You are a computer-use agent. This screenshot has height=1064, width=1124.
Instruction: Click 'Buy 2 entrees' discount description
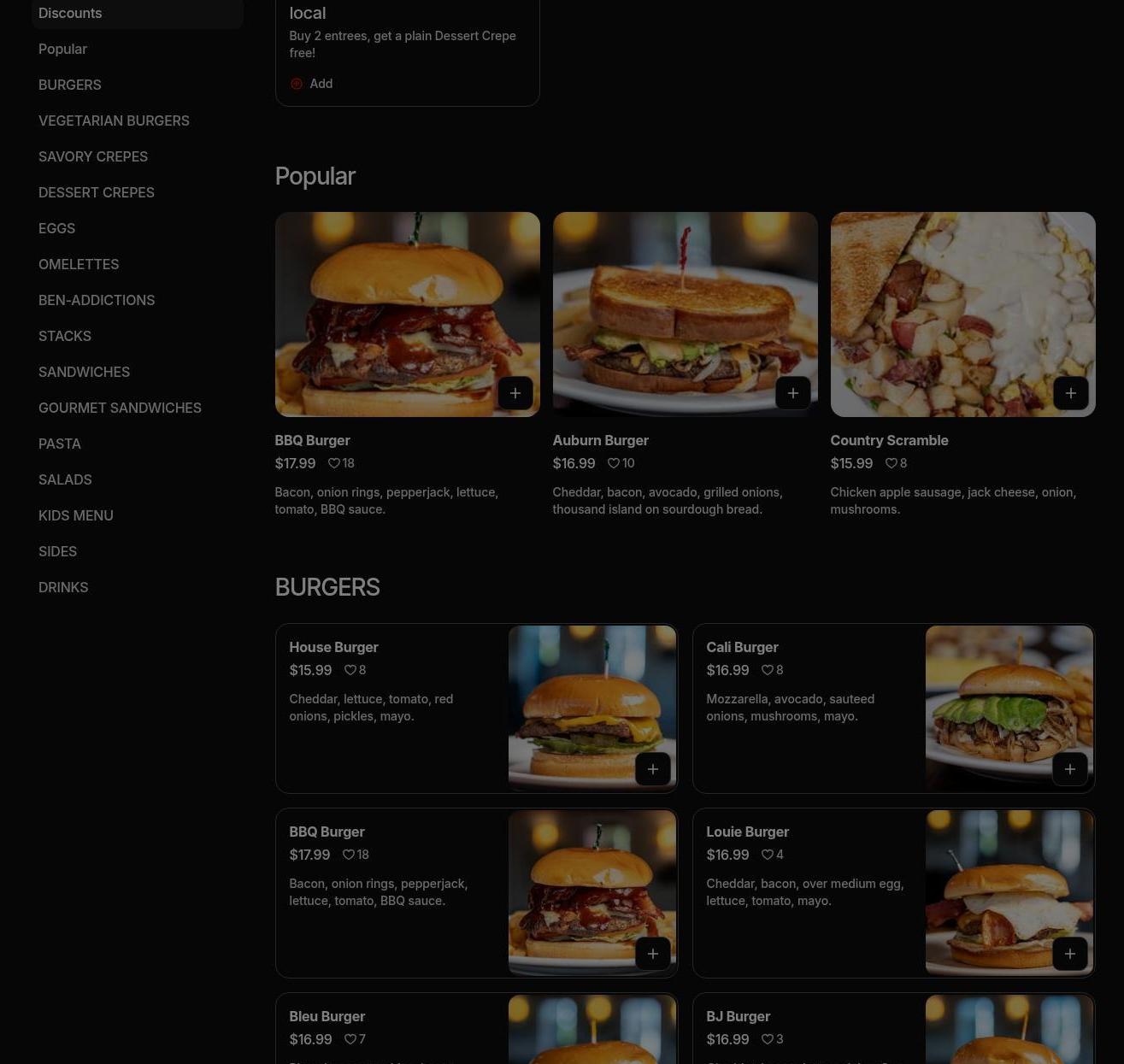pos(403,44)
